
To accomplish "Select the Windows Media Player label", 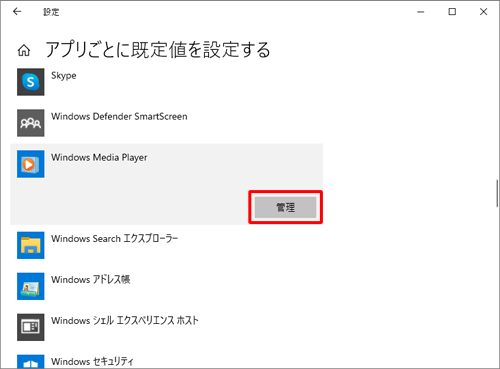I will coord(99,157).
